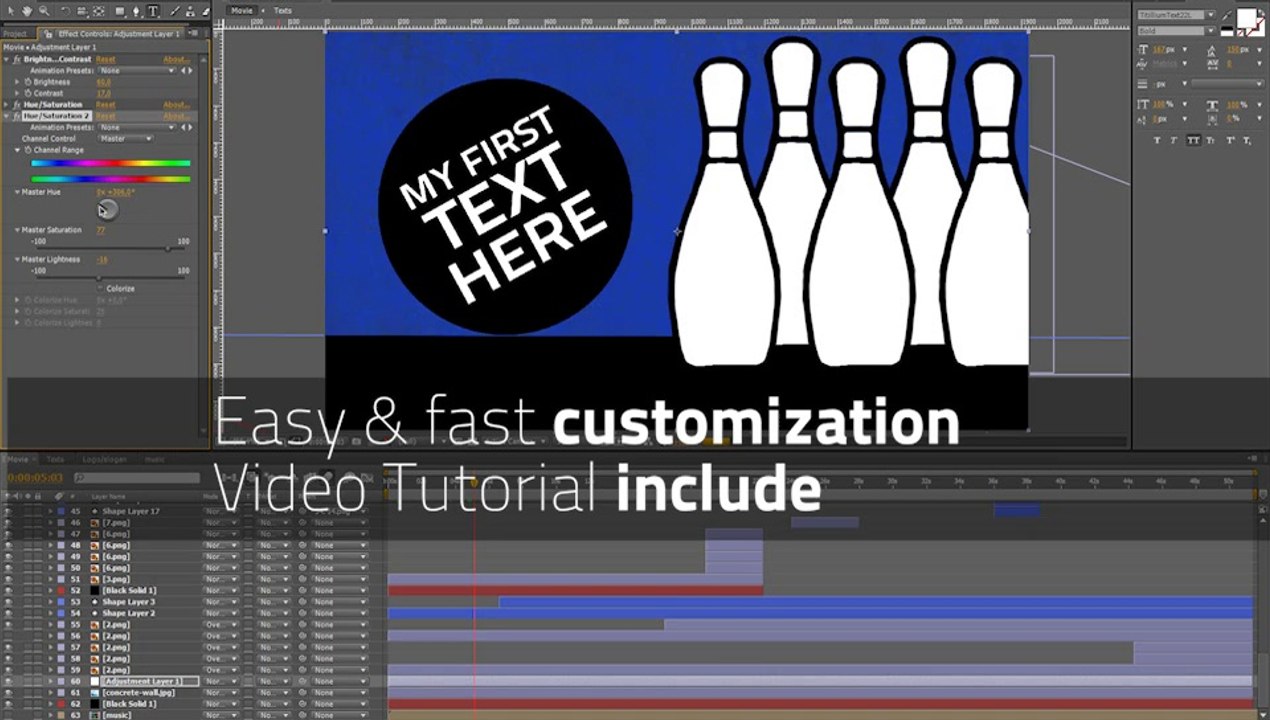1270x720 pixels.
Task: Reset the Brightness & Contrast effect
Action: pyautogui.click(x=105, y=60)
